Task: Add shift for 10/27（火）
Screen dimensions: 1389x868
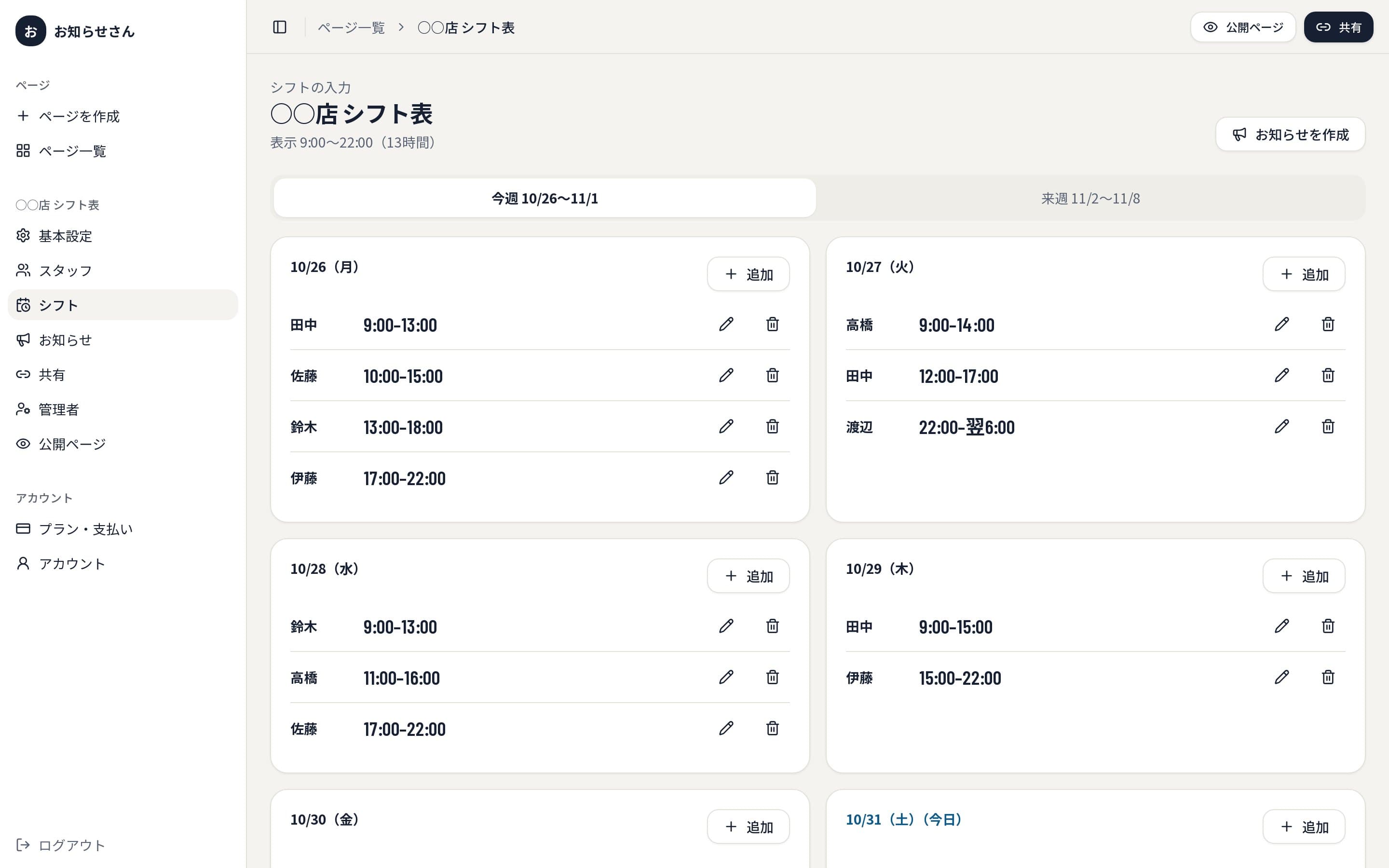Action: 1304,274
